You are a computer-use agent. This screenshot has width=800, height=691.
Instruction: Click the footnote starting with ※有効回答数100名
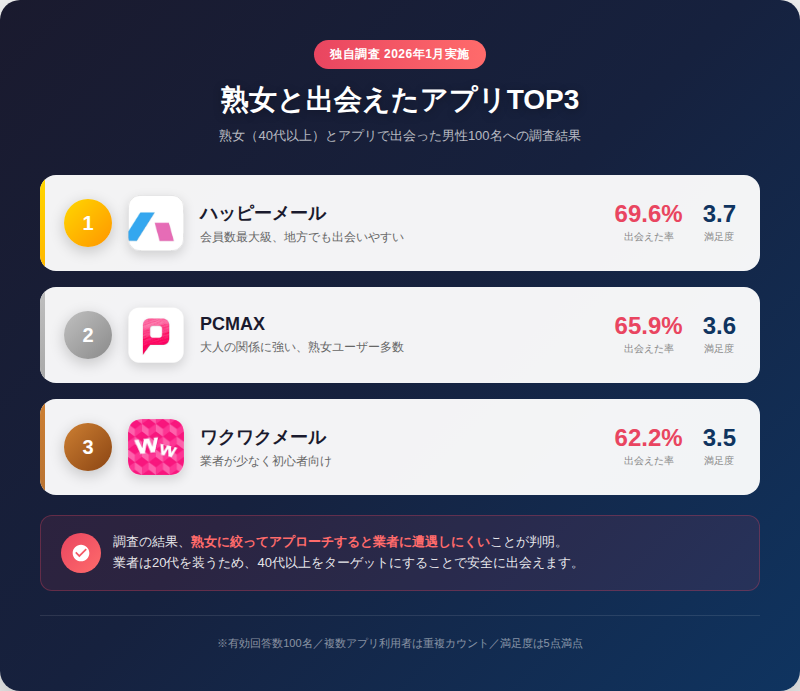click(x=400, y=643)
